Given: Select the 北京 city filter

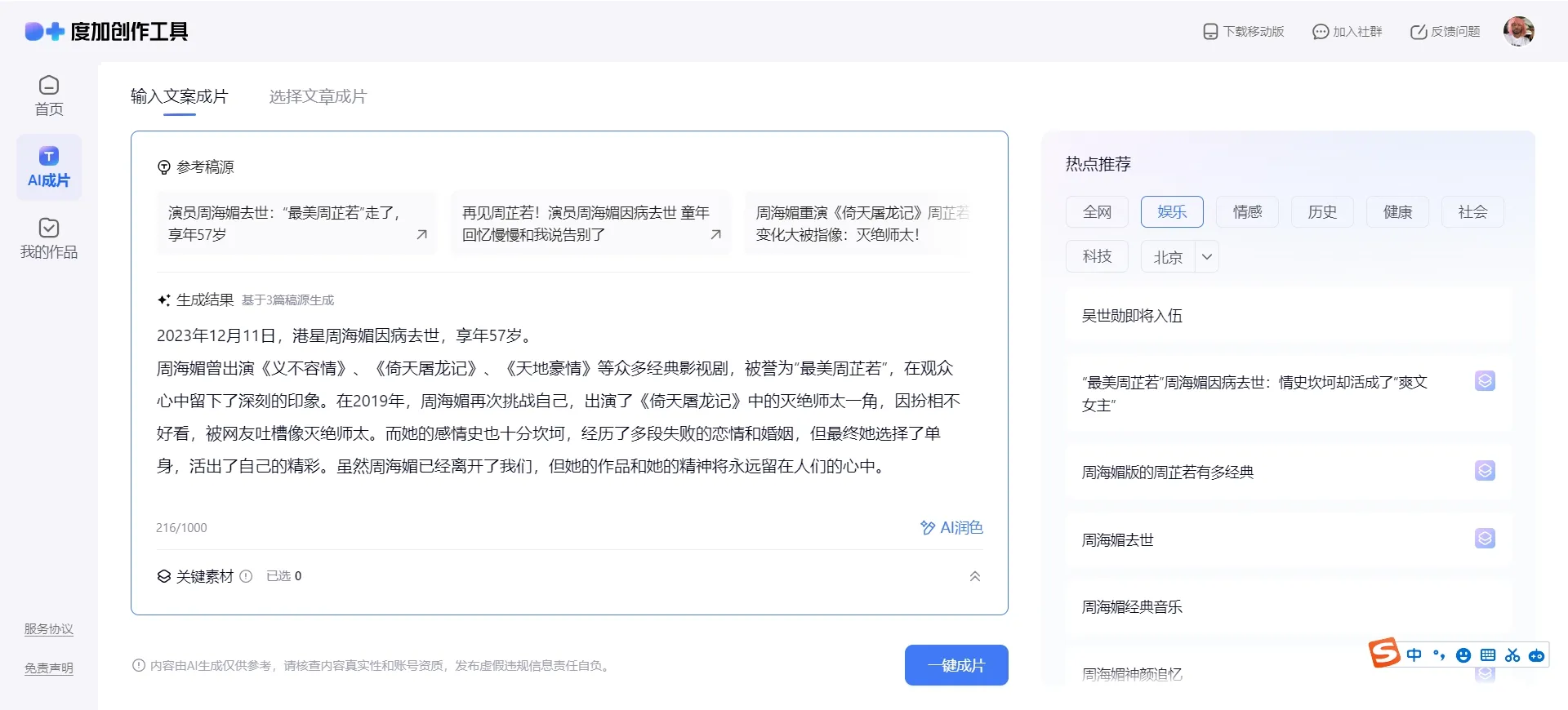Looking at the screenshot, I should coord(1168,257).
